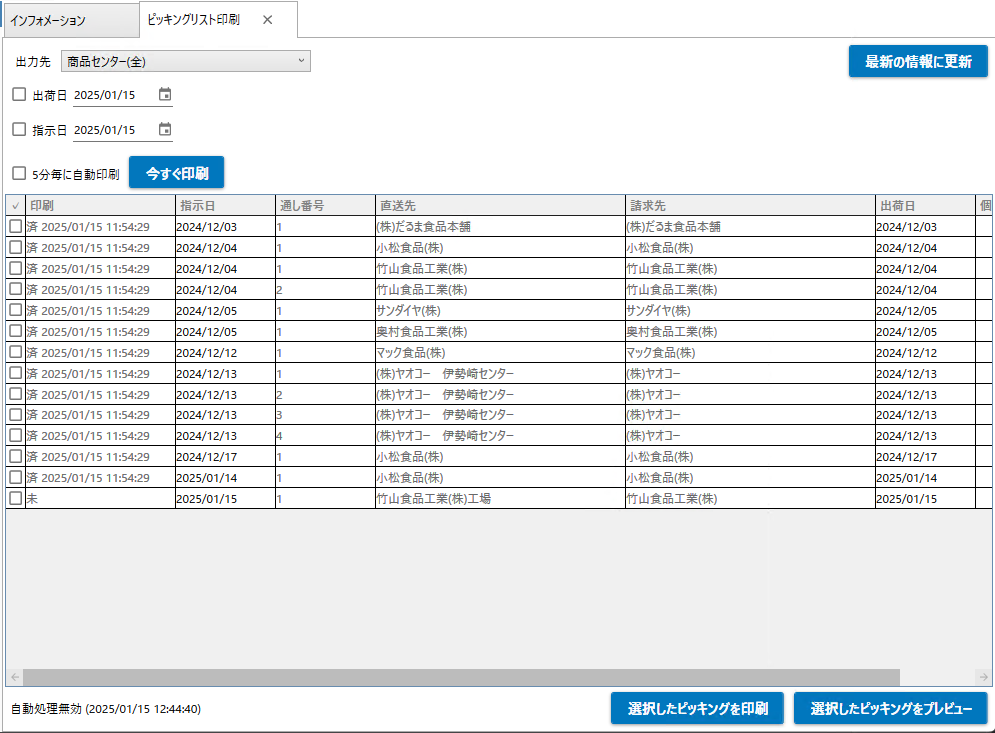Click 通し番号 cell 3 for ヤオコー

pyautogui.click(x=326, y=415)
